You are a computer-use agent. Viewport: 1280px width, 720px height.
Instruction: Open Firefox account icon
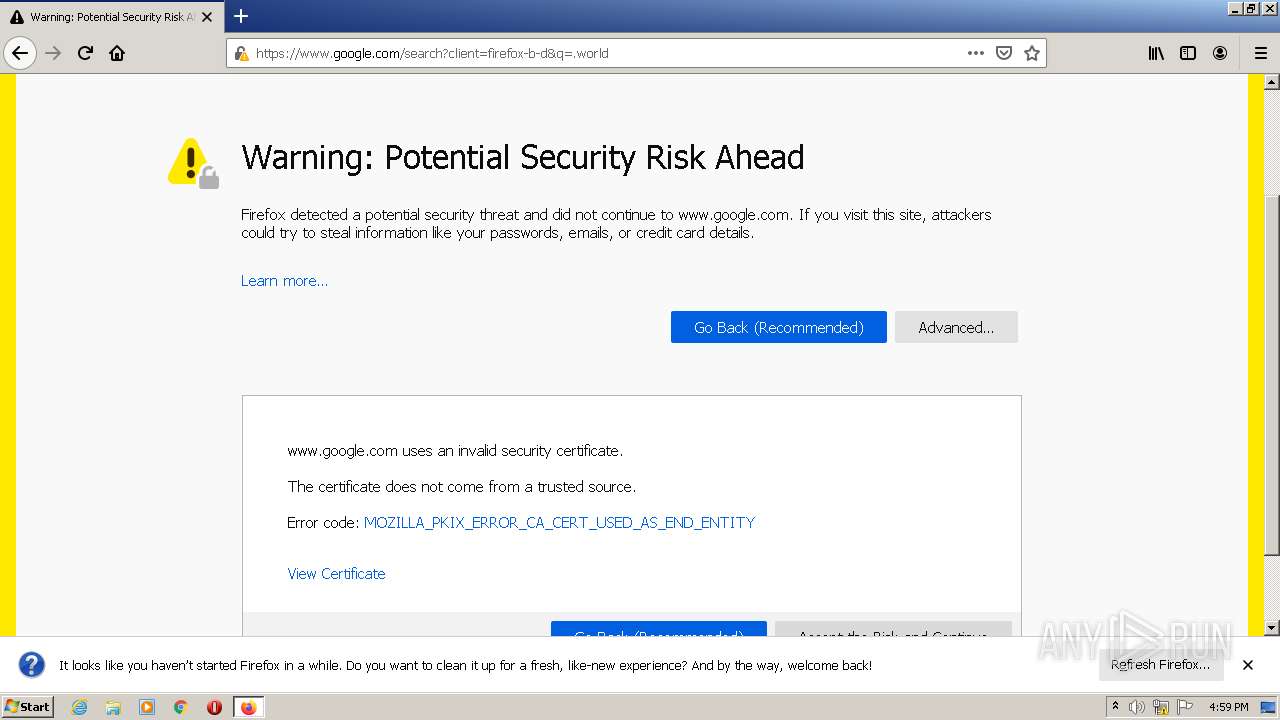[x=1220, y=53]
